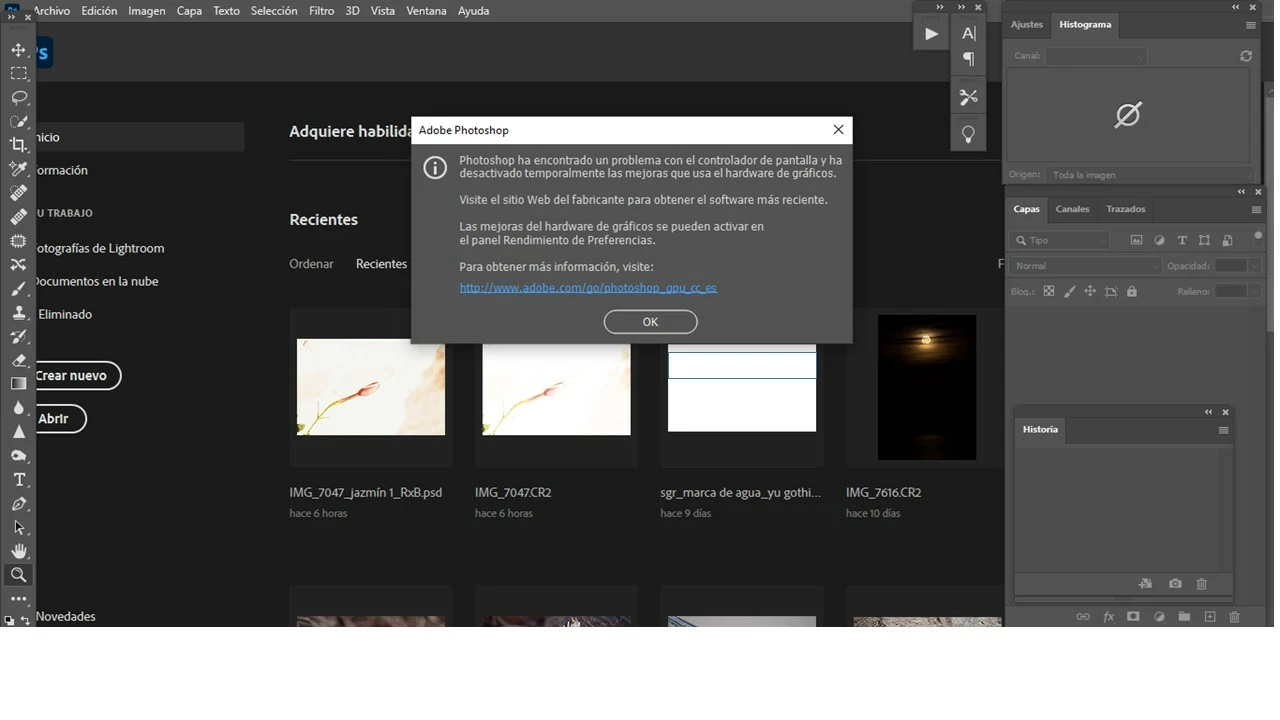
Task: Click the add layer mask icon
Action: (x=1133, y=617)
